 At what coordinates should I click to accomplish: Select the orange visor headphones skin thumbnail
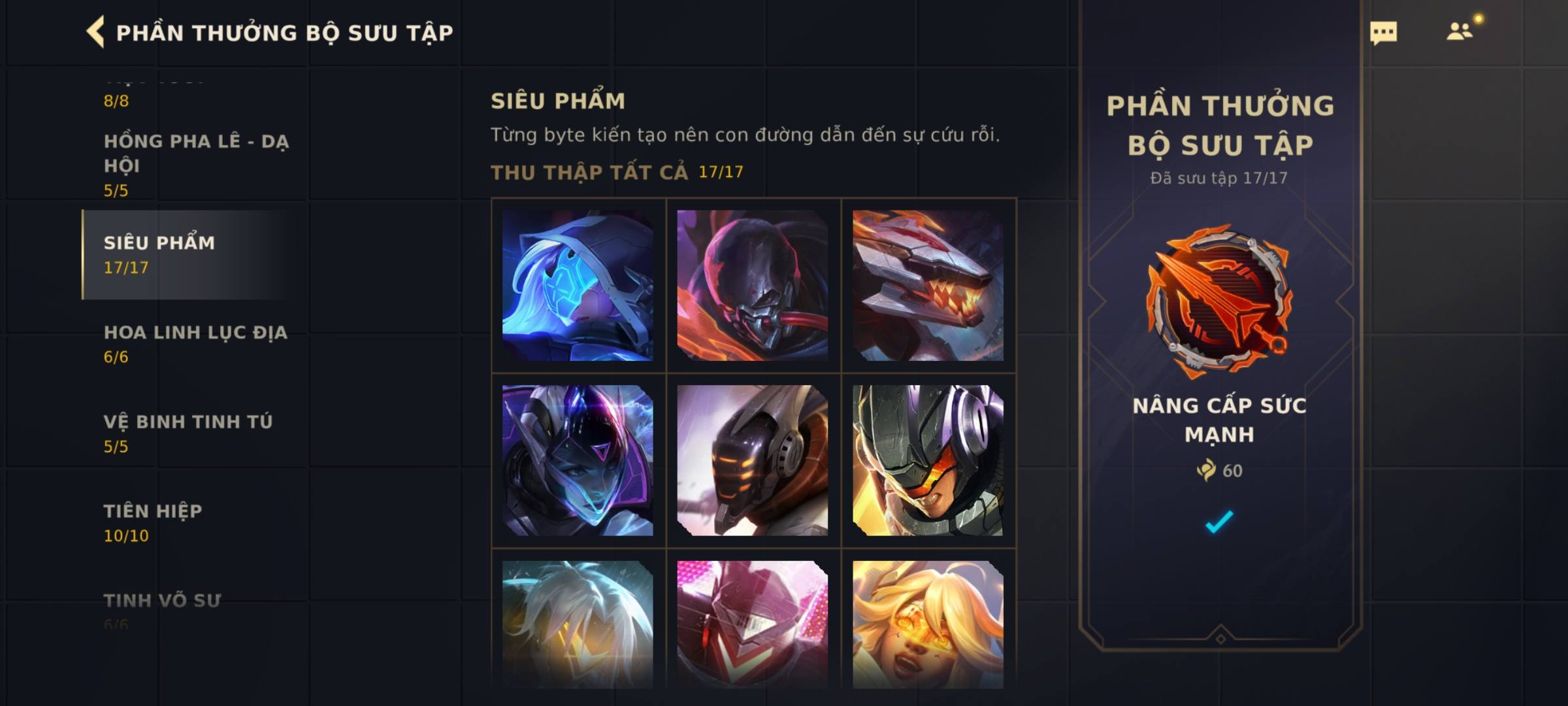tap(928, 461)
